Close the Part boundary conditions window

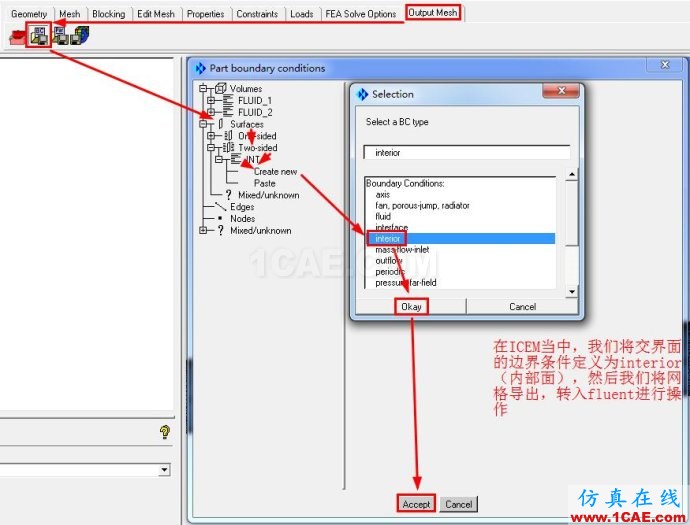tap(665, 65)
